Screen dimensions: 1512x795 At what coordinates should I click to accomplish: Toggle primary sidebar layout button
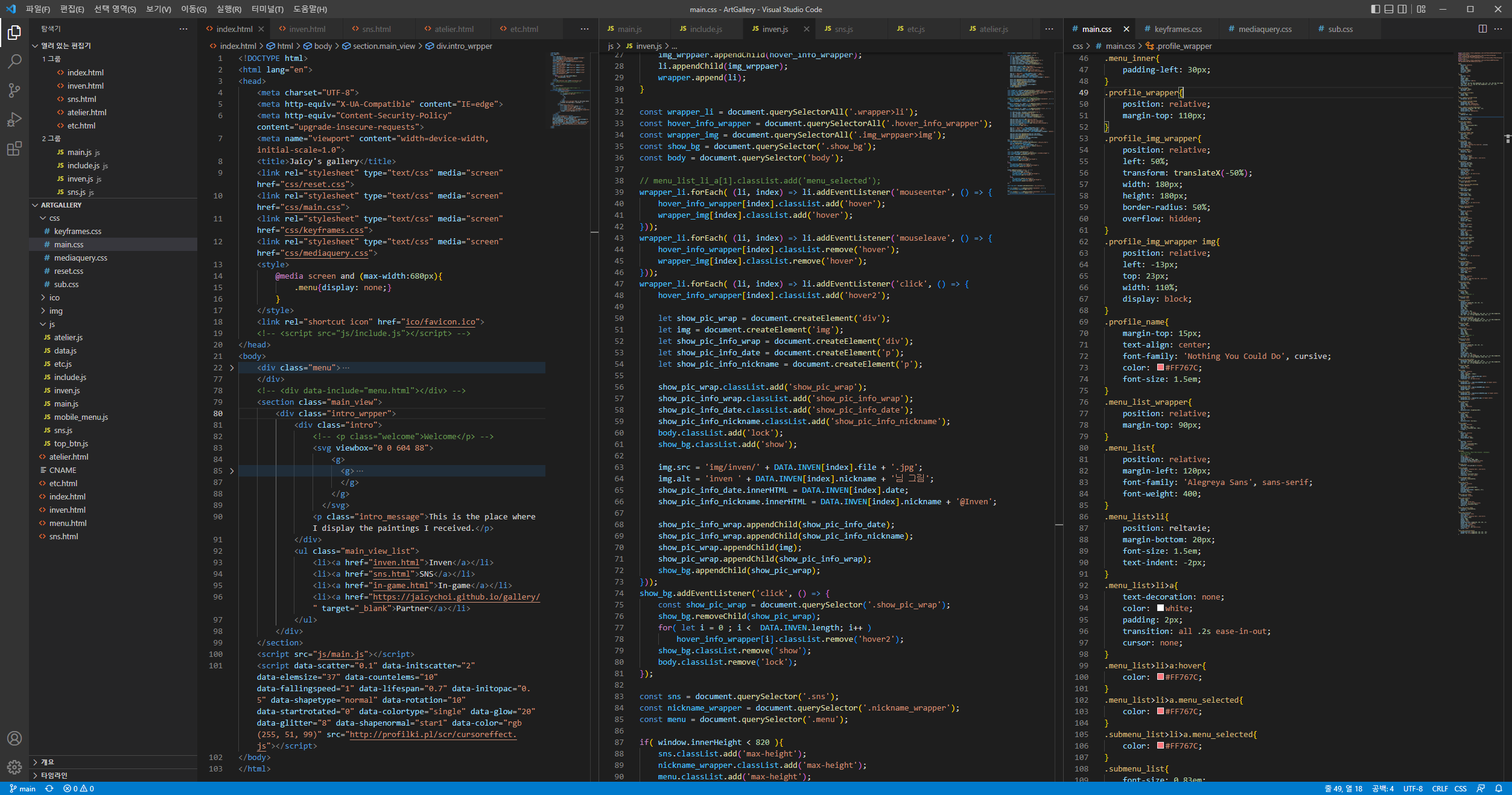point(1375,9)
